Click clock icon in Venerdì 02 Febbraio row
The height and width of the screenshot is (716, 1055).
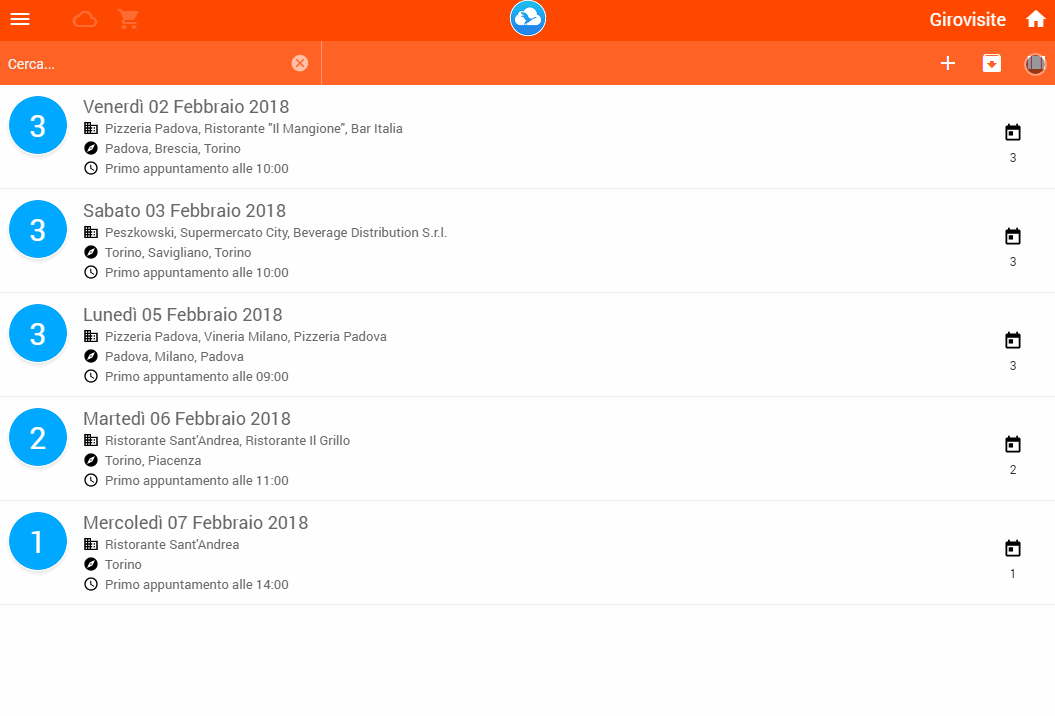point(91,168)
